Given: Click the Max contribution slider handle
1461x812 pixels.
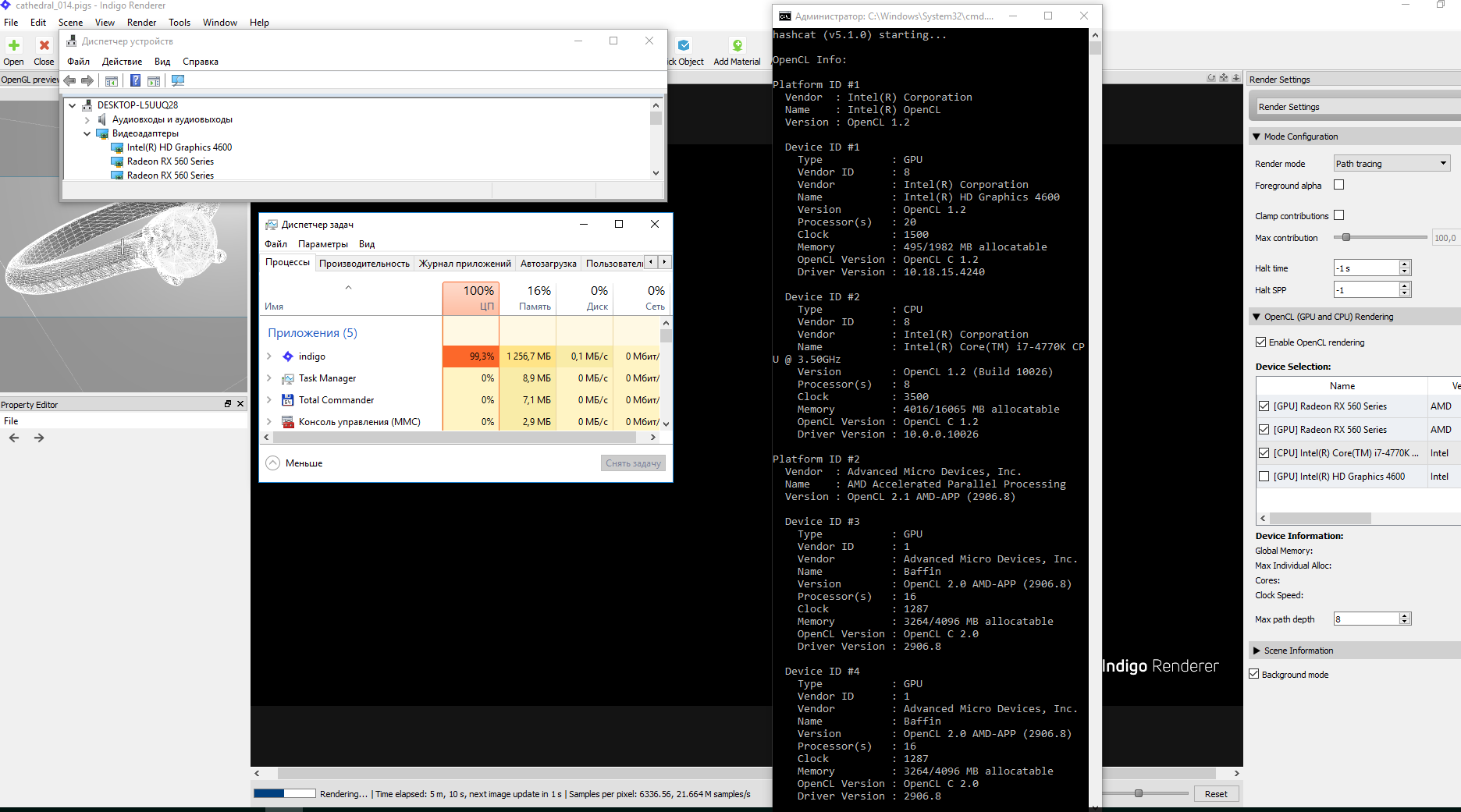Looking at the screenshot, I should pos(1346,237).
